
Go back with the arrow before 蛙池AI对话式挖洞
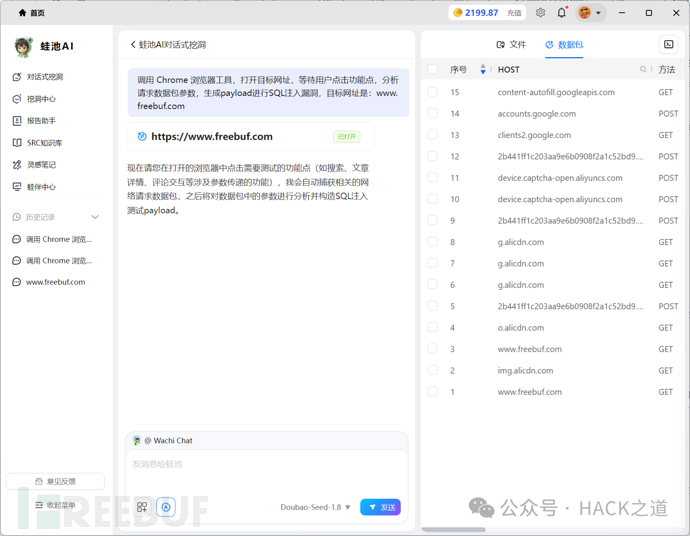[133, 44]
